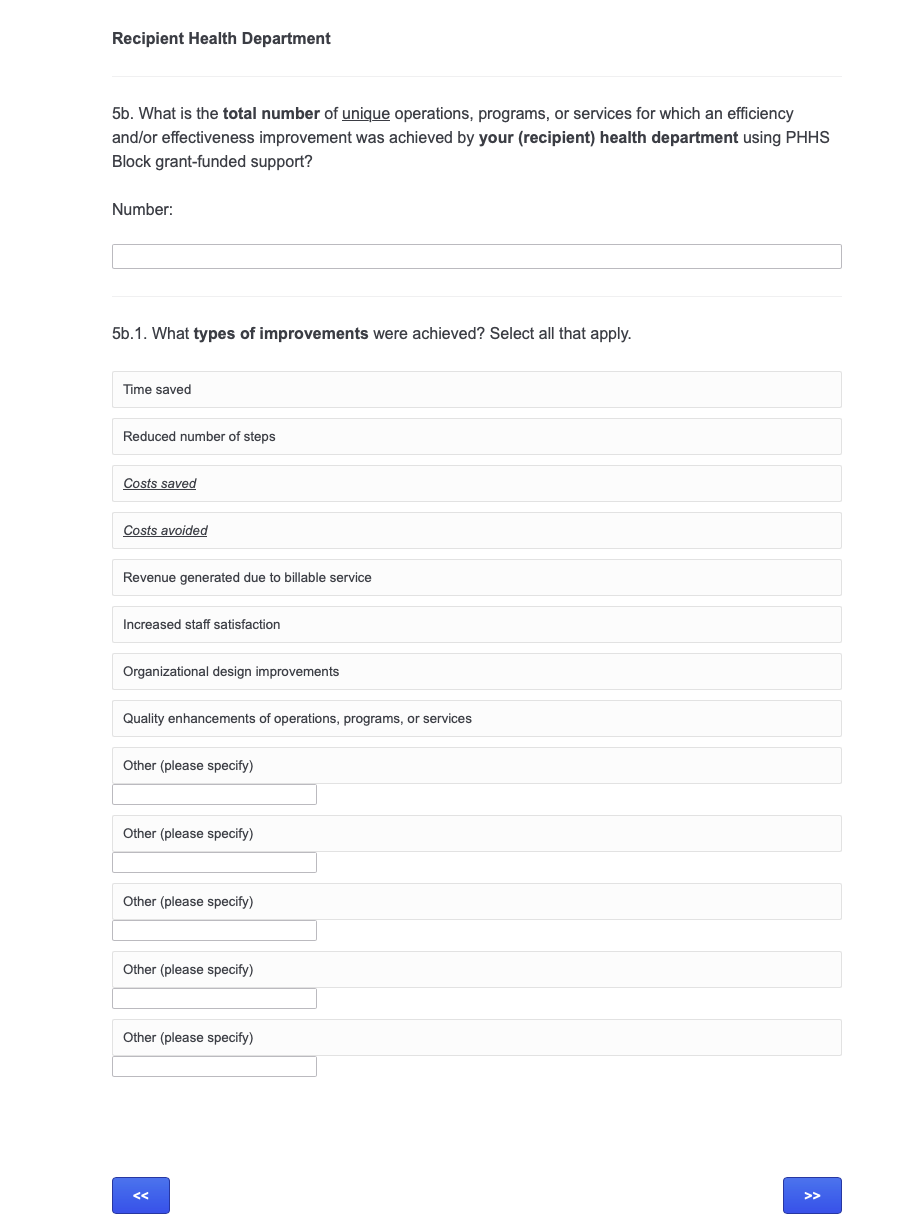Toggle the Costs avoided choice

point(476,531)
